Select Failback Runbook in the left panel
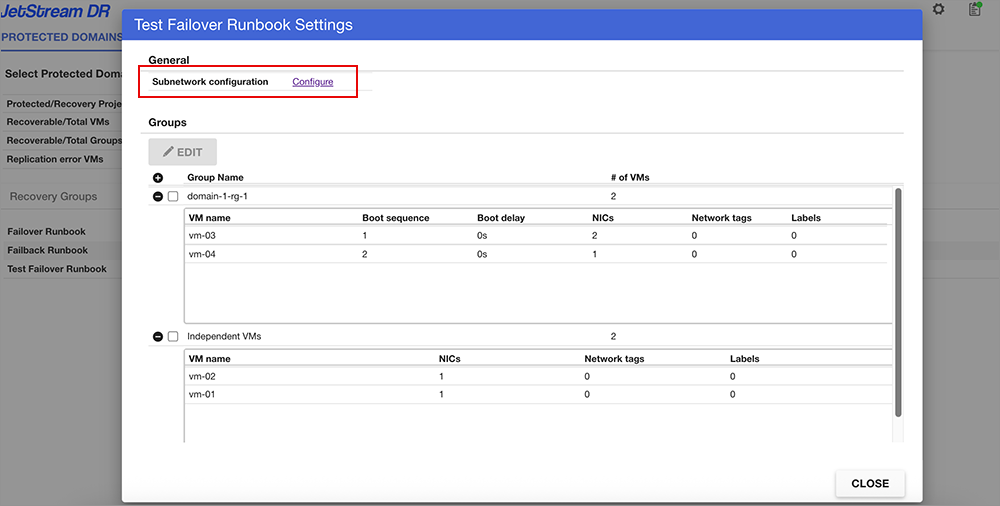The image size is (1000, 506). [47, 250]
